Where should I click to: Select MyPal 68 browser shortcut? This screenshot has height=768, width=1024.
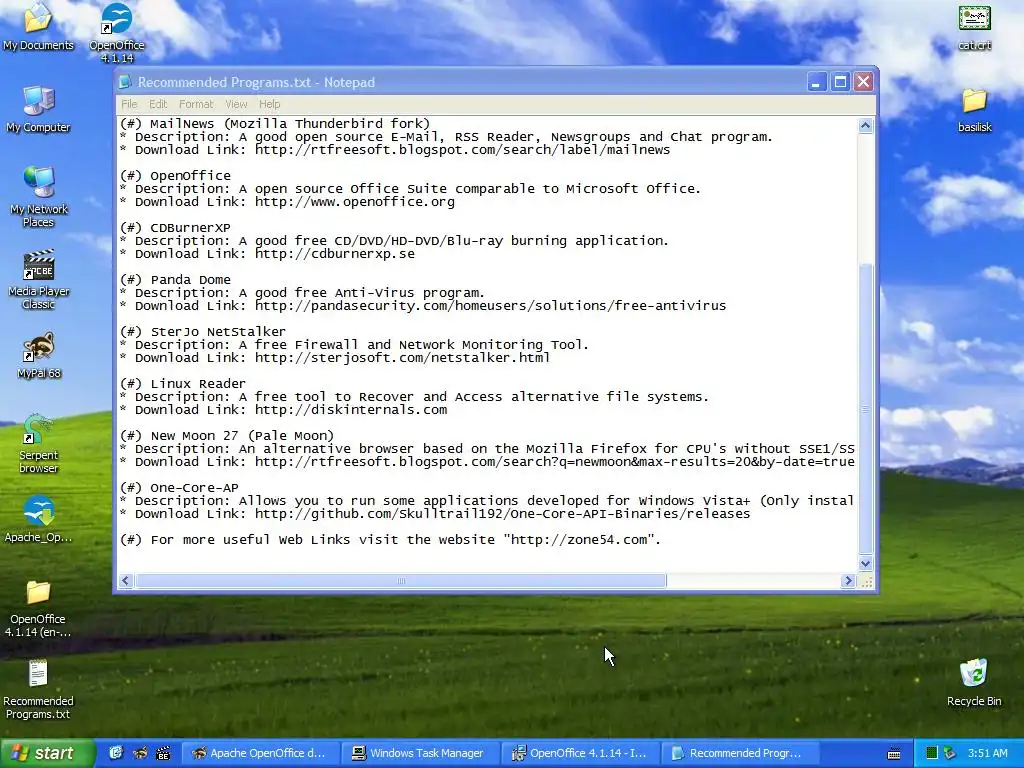(38, 355)
